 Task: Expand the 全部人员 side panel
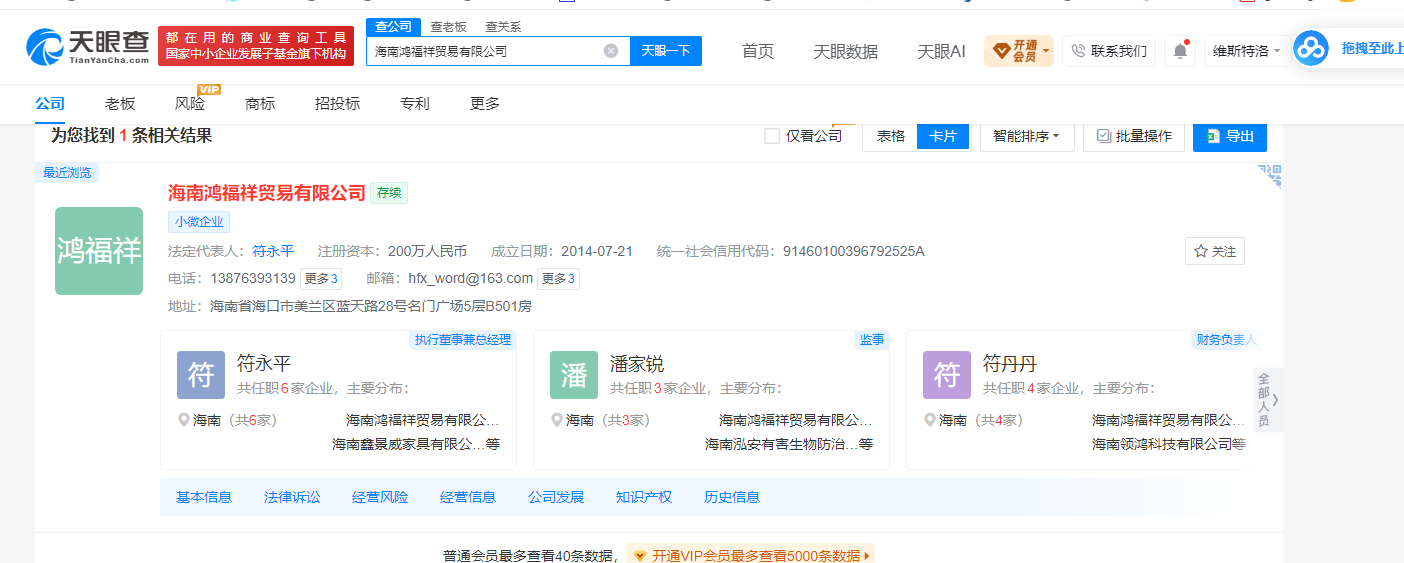(x=1267, y=399)
